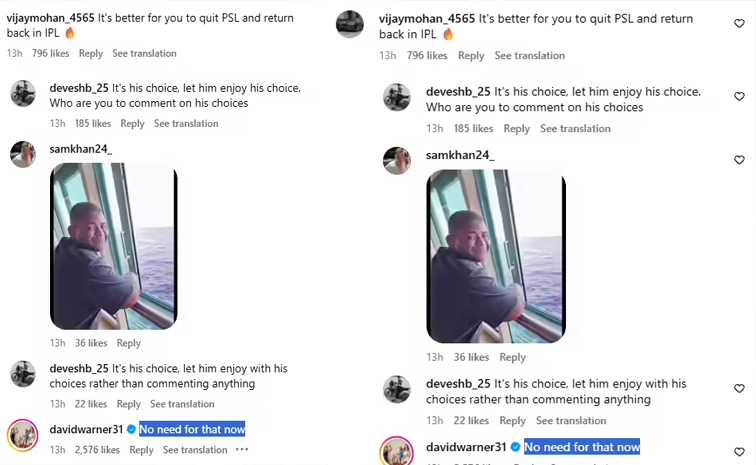The height and width of the screenshot is (465, 756).
Task: Open the three-dot options on davidwarner31's comment
Action: 242,450
